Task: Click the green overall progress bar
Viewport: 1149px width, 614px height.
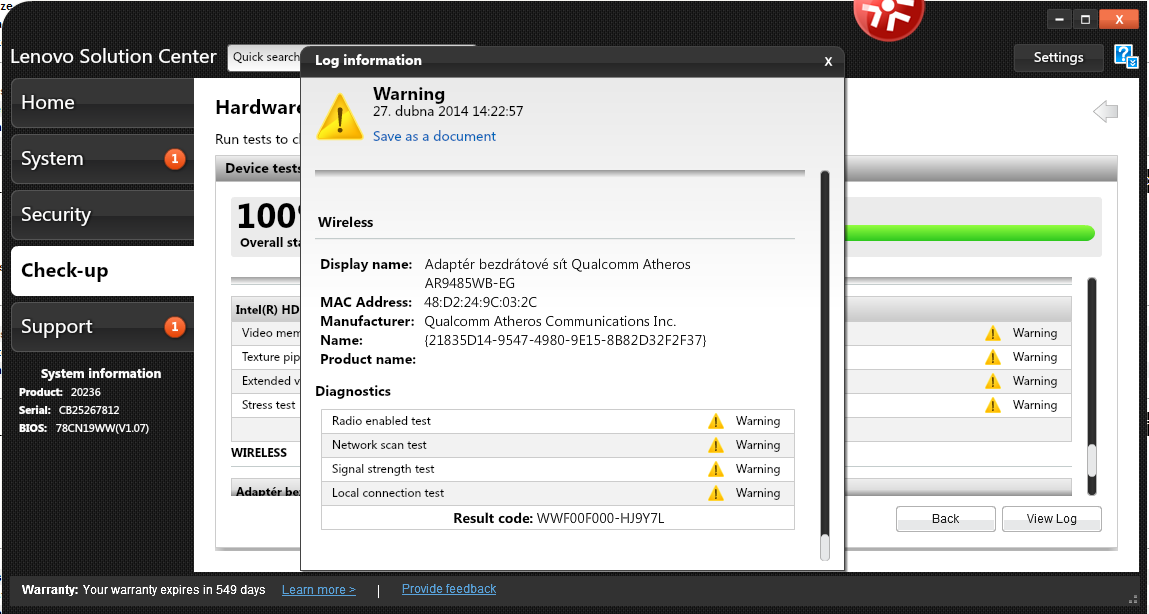Action: click(969, 233)
